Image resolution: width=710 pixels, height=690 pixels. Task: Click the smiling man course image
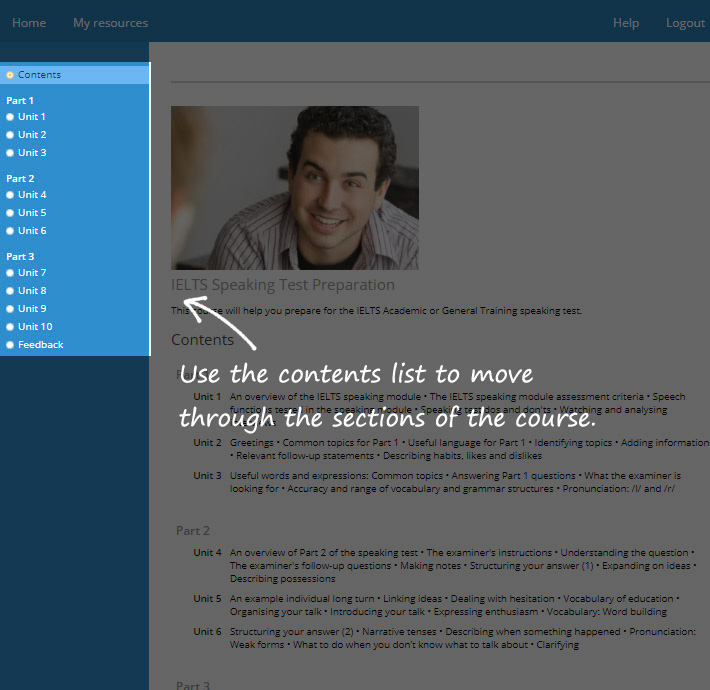tap(295, 188)
